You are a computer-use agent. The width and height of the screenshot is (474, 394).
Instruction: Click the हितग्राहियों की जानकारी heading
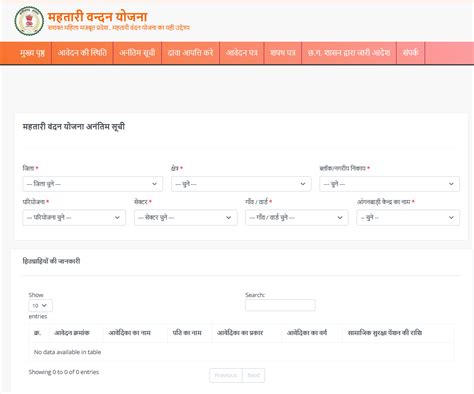(x=51, y=261)
